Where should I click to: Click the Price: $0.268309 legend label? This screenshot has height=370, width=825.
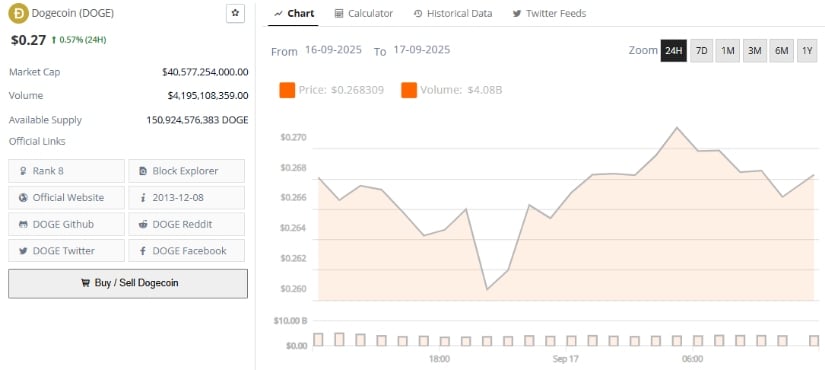tap(341, 90)
